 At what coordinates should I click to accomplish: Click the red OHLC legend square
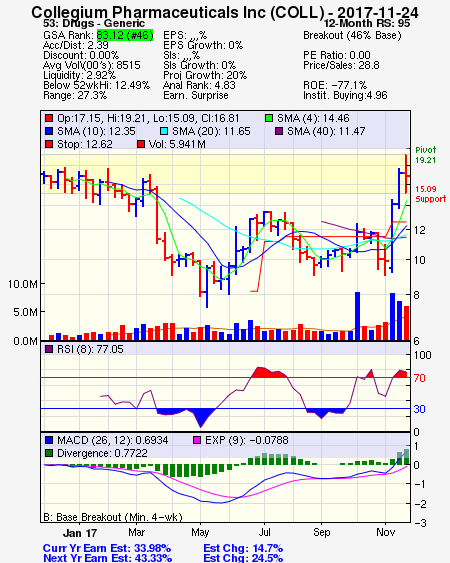(49, 118)
